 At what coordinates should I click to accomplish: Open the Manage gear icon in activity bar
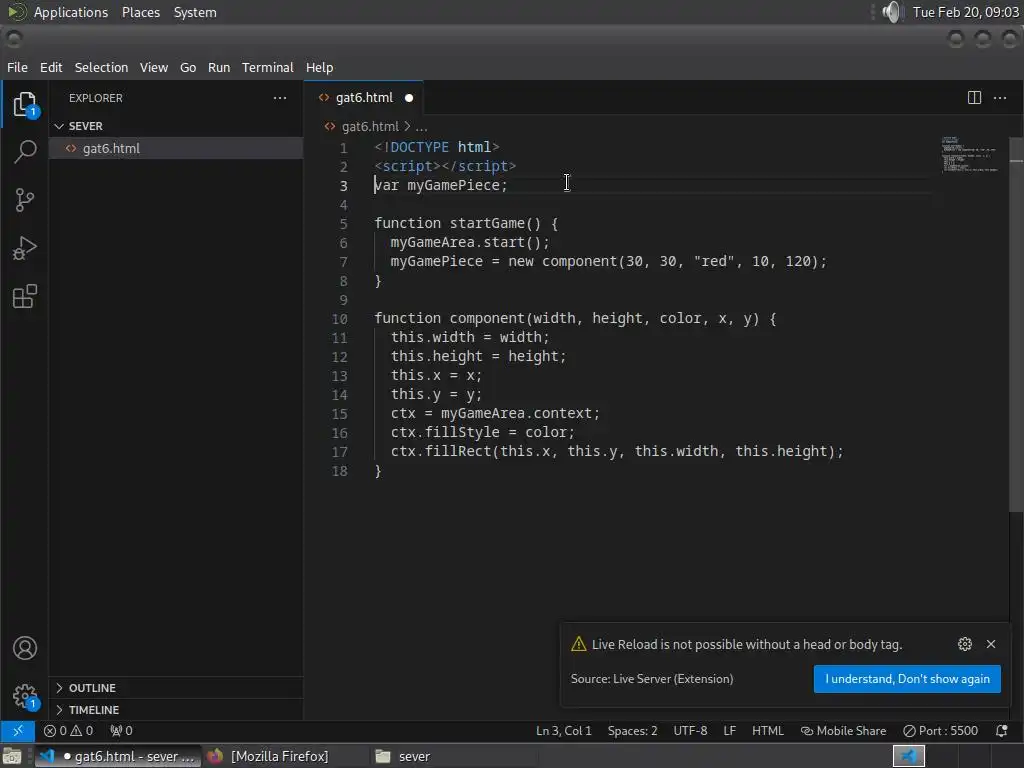click(x=25, y=696)
